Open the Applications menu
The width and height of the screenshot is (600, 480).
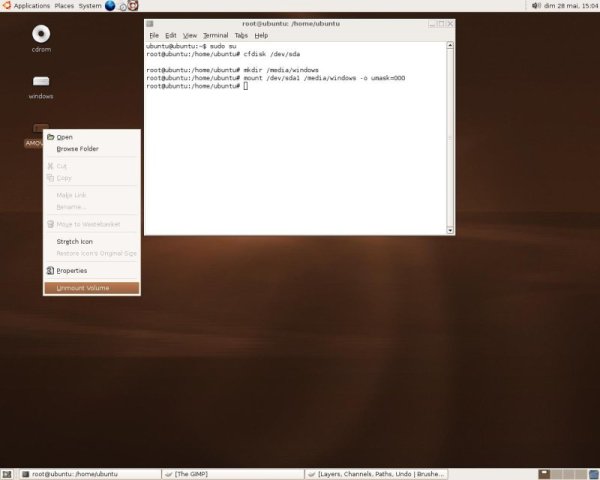point(32,6)
